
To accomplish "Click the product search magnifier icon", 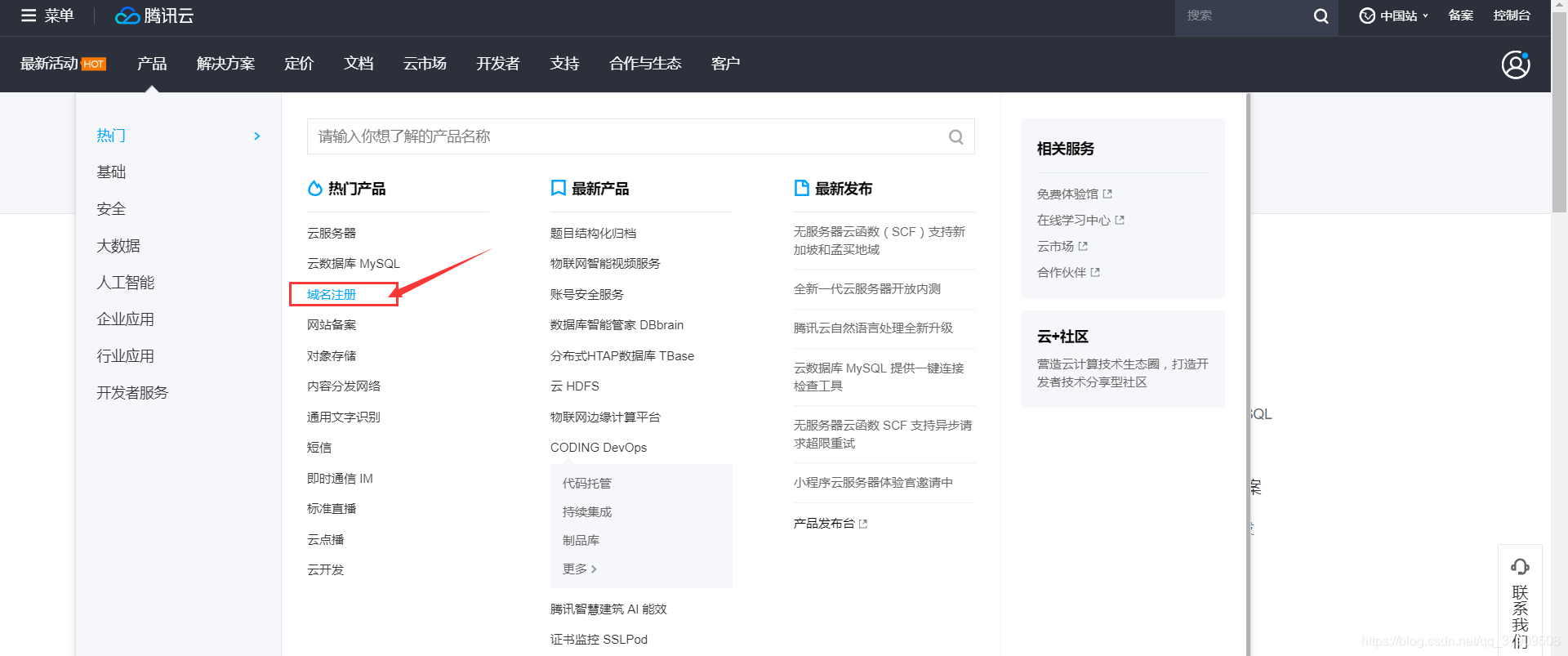I will pos(955,136).
